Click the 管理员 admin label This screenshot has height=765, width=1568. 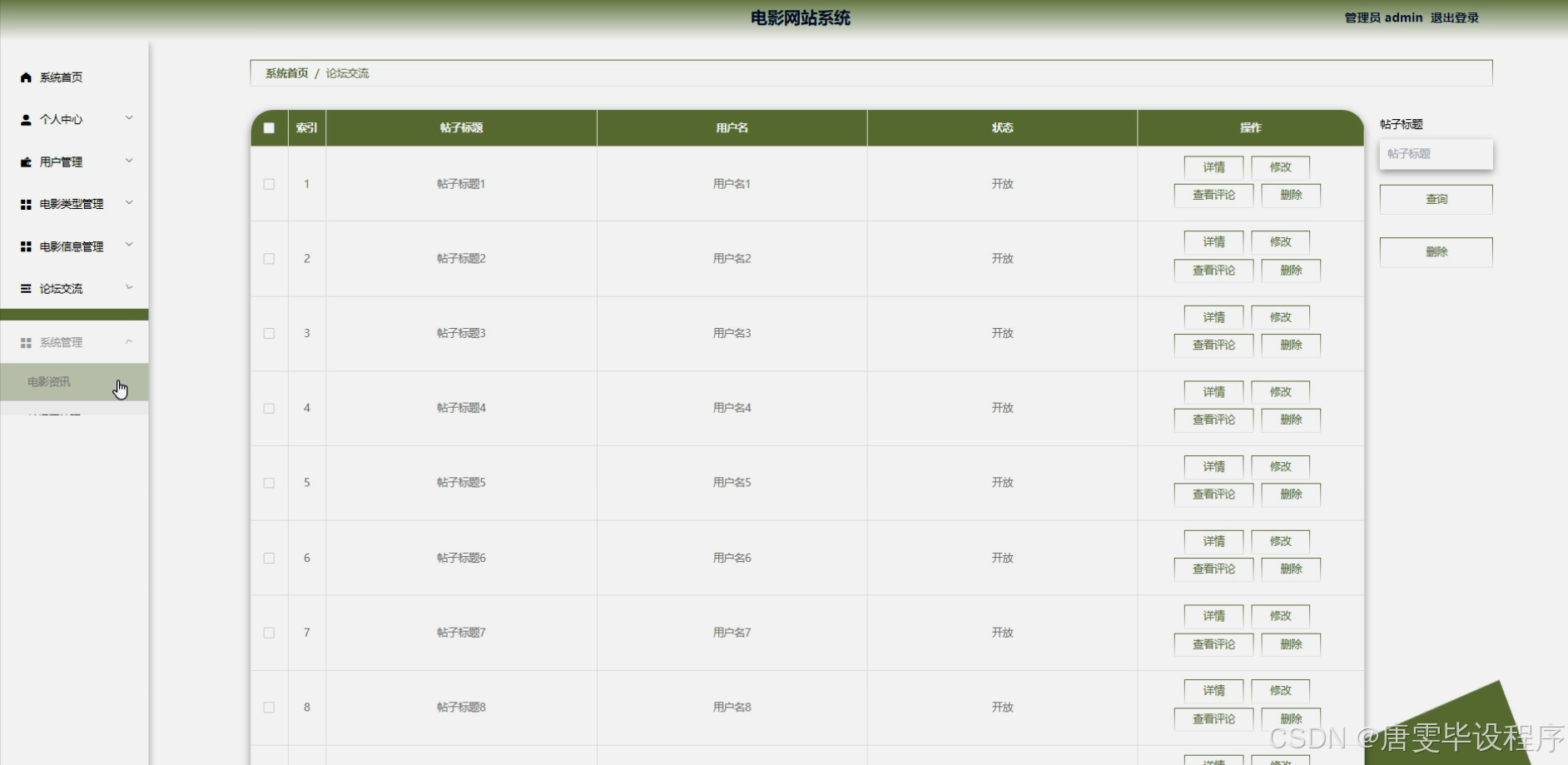point(1383,17)
